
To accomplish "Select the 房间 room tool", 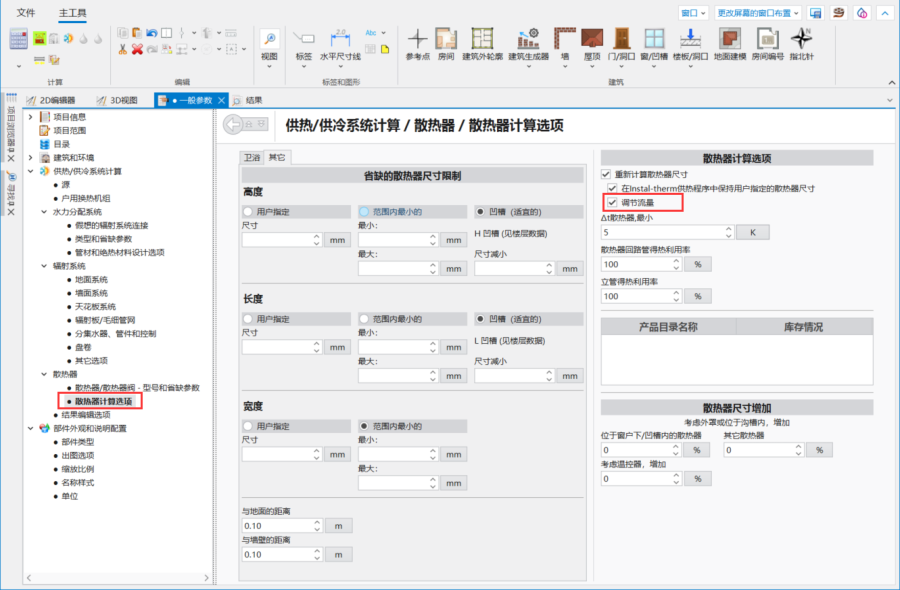I will [445, 41].
